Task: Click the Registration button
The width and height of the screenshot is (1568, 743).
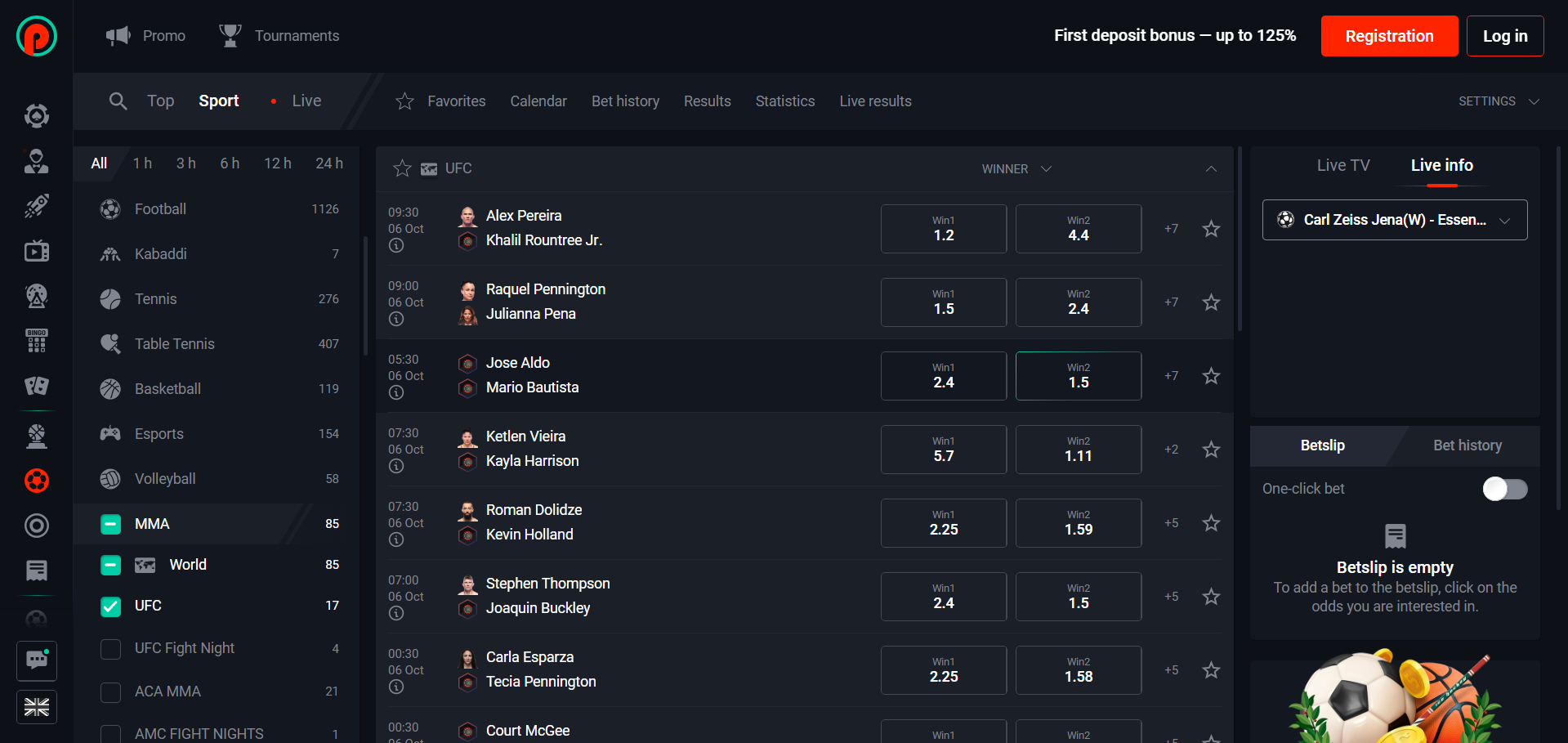Action: [x=1389, y=36]
